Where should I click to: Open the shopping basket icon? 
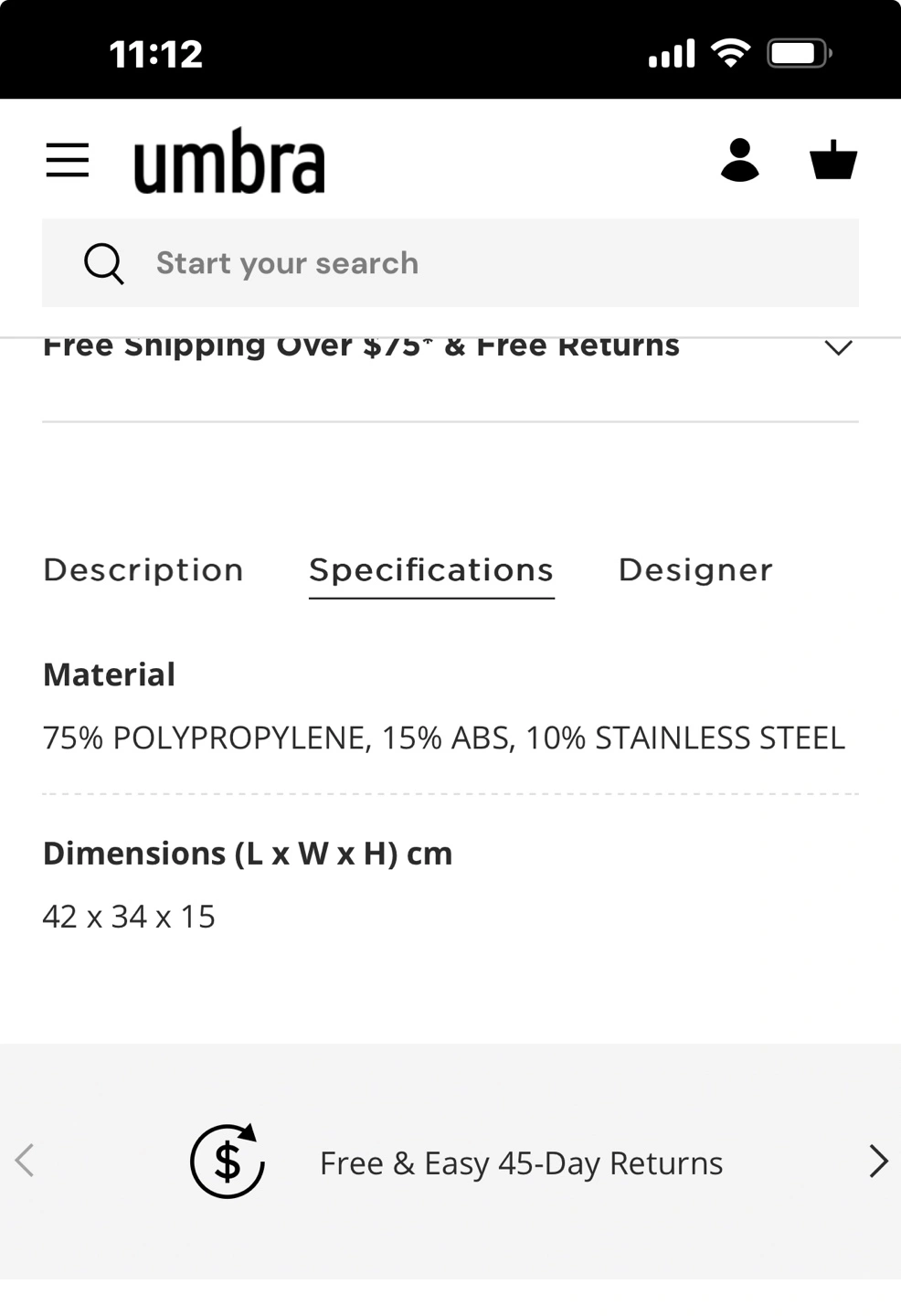pyautogui.click(x=833, y=161)
